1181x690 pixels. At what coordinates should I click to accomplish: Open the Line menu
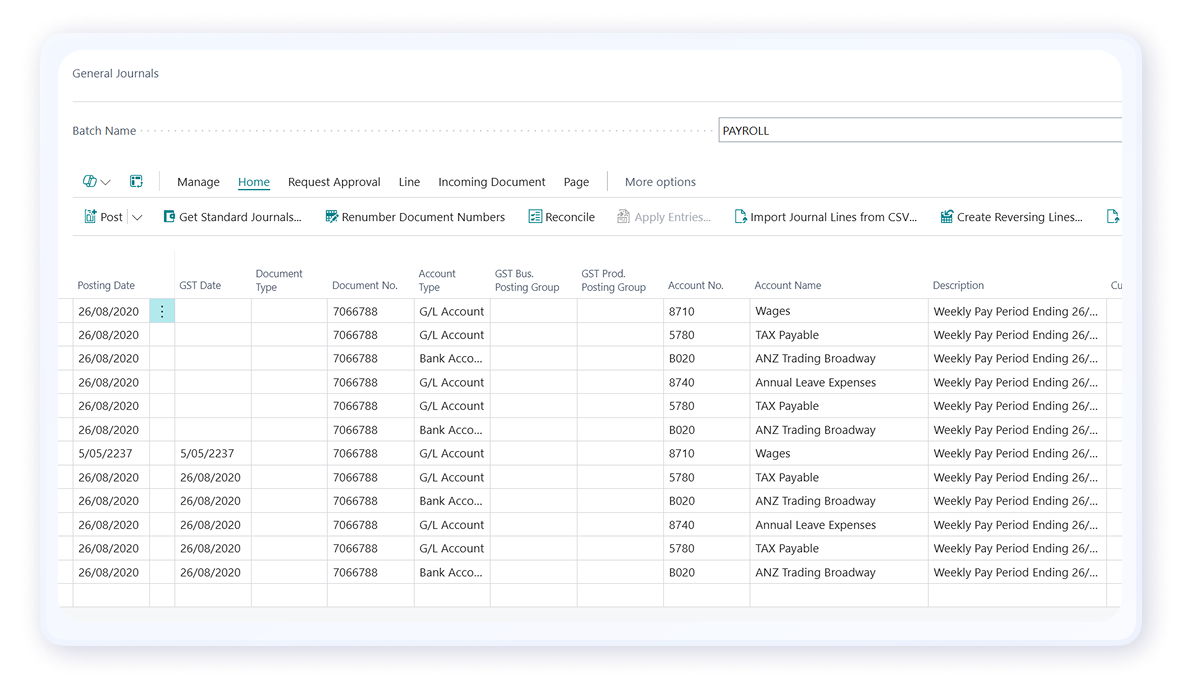[409, 182]
